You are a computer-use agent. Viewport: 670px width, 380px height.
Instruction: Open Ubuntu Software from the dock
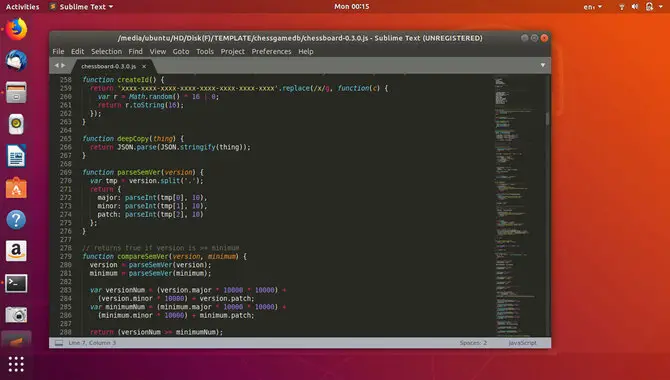(x=16, y=188)
